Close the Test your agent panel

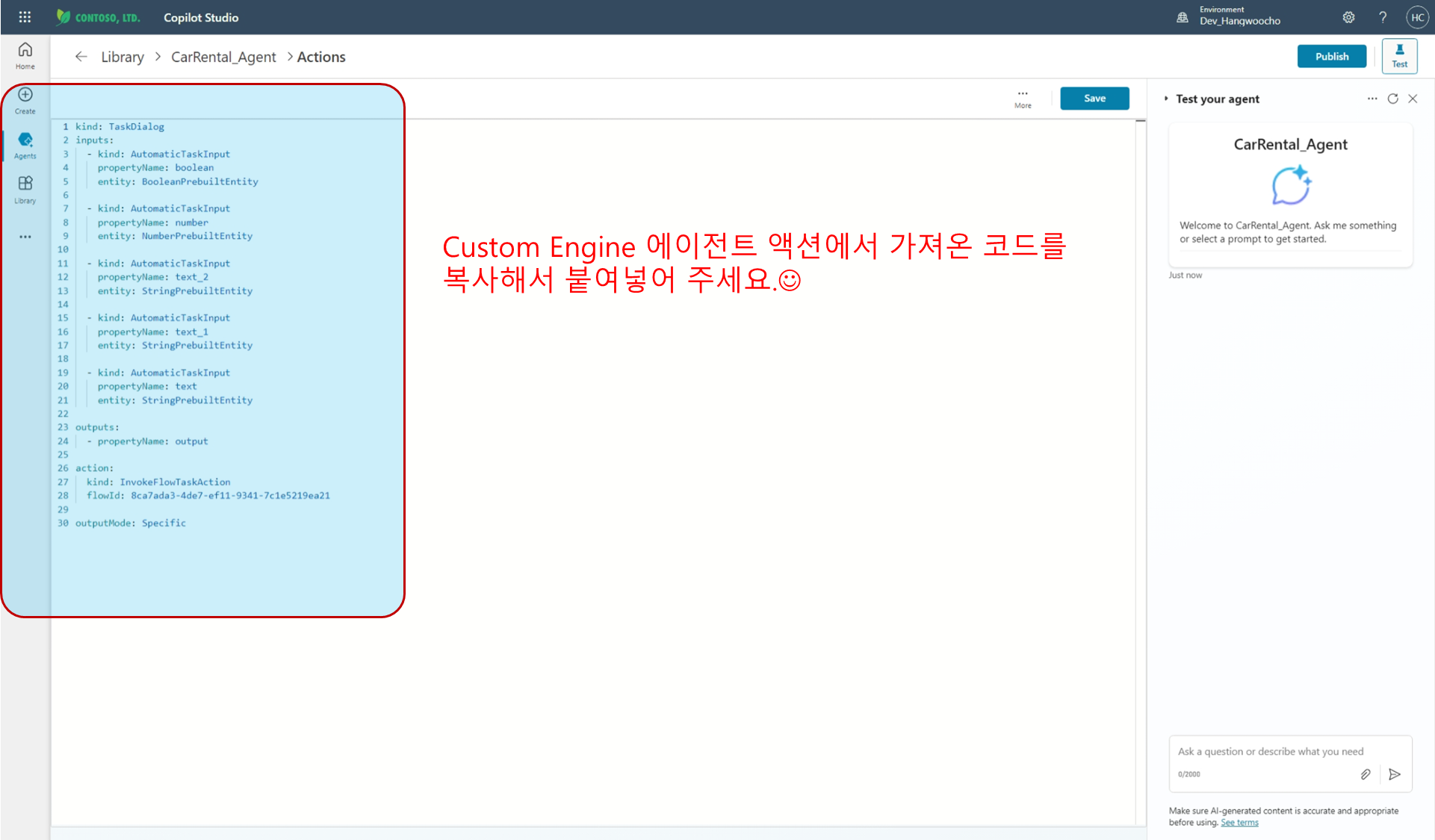click(1413, 99)
